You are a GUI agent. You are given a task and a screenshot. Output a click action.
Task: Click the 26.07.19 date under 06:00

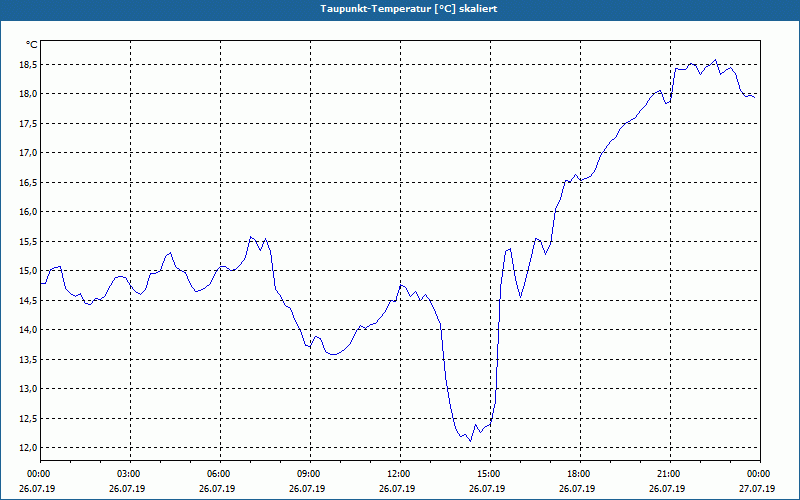[217, 488]
